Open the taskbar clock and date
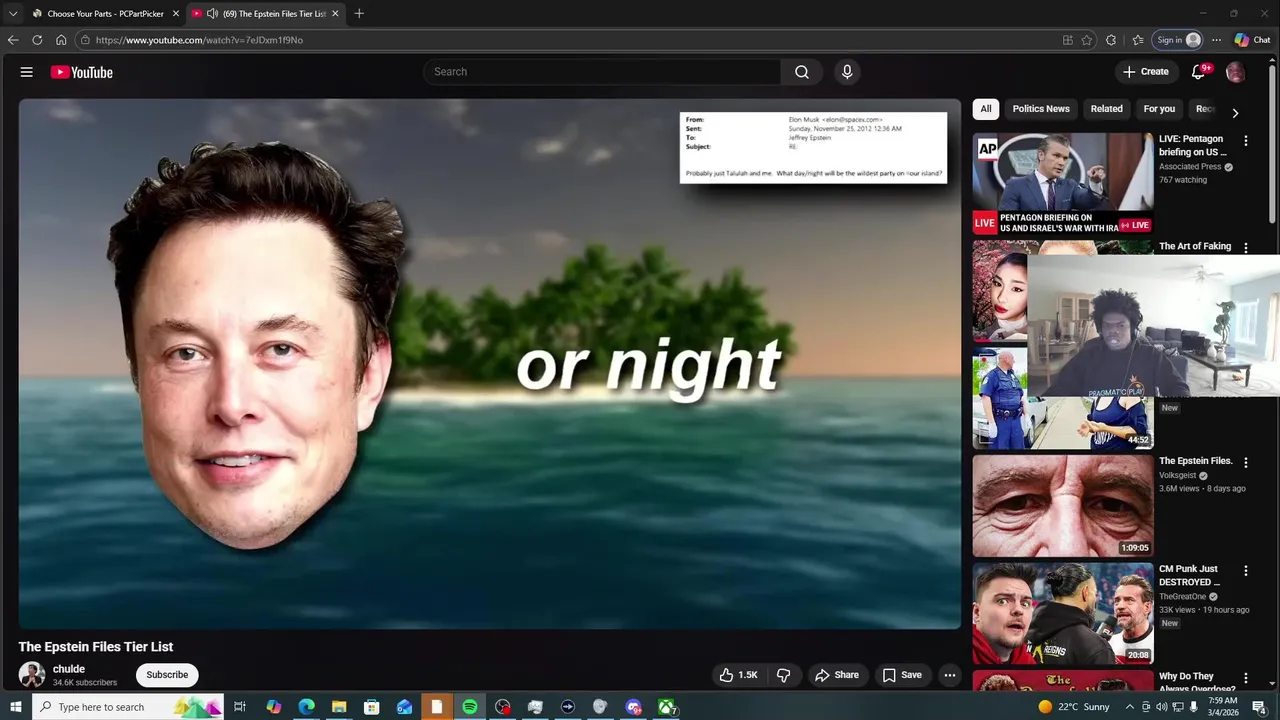The height and width of the screenshot is (720, 1280). [x=1222, y=707]
